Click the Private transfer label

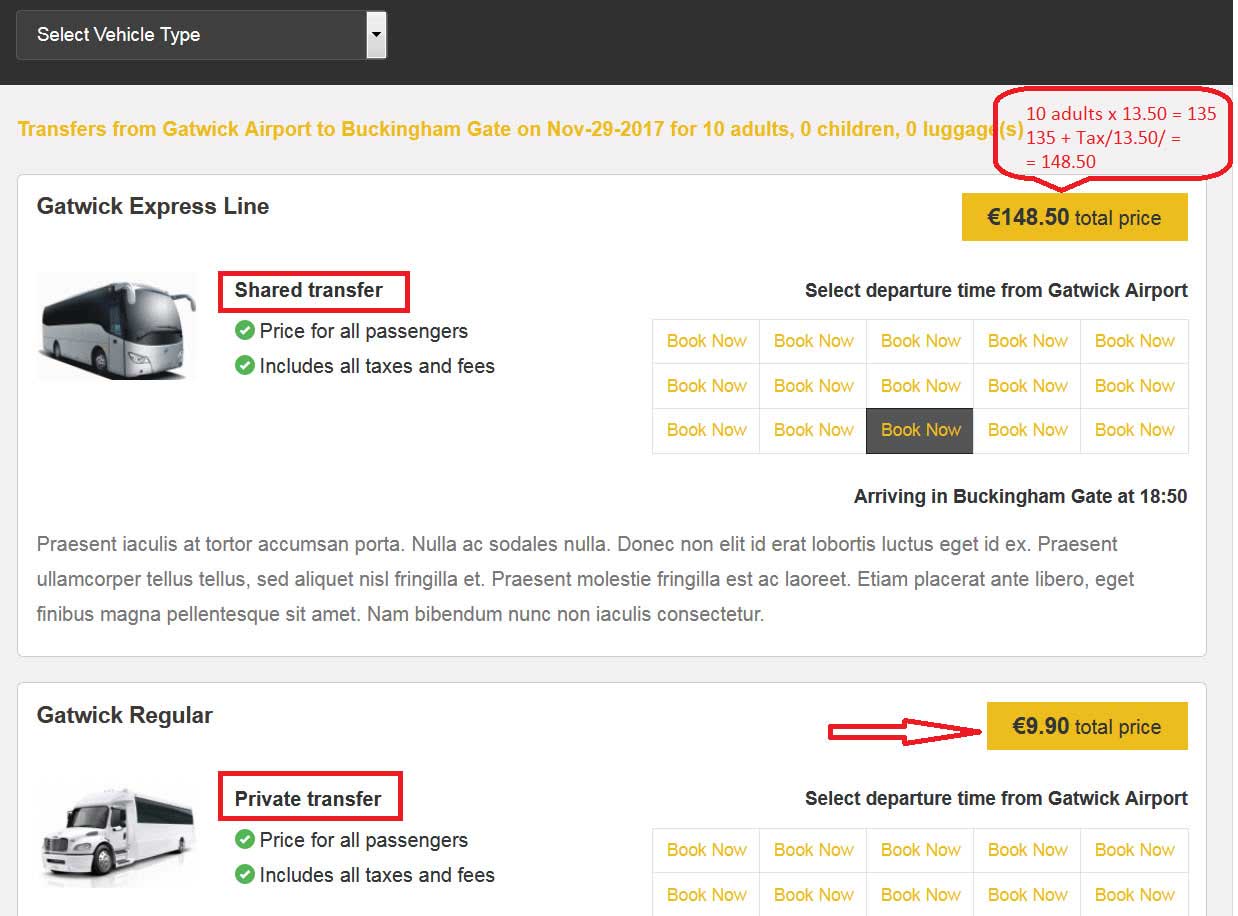308,799
